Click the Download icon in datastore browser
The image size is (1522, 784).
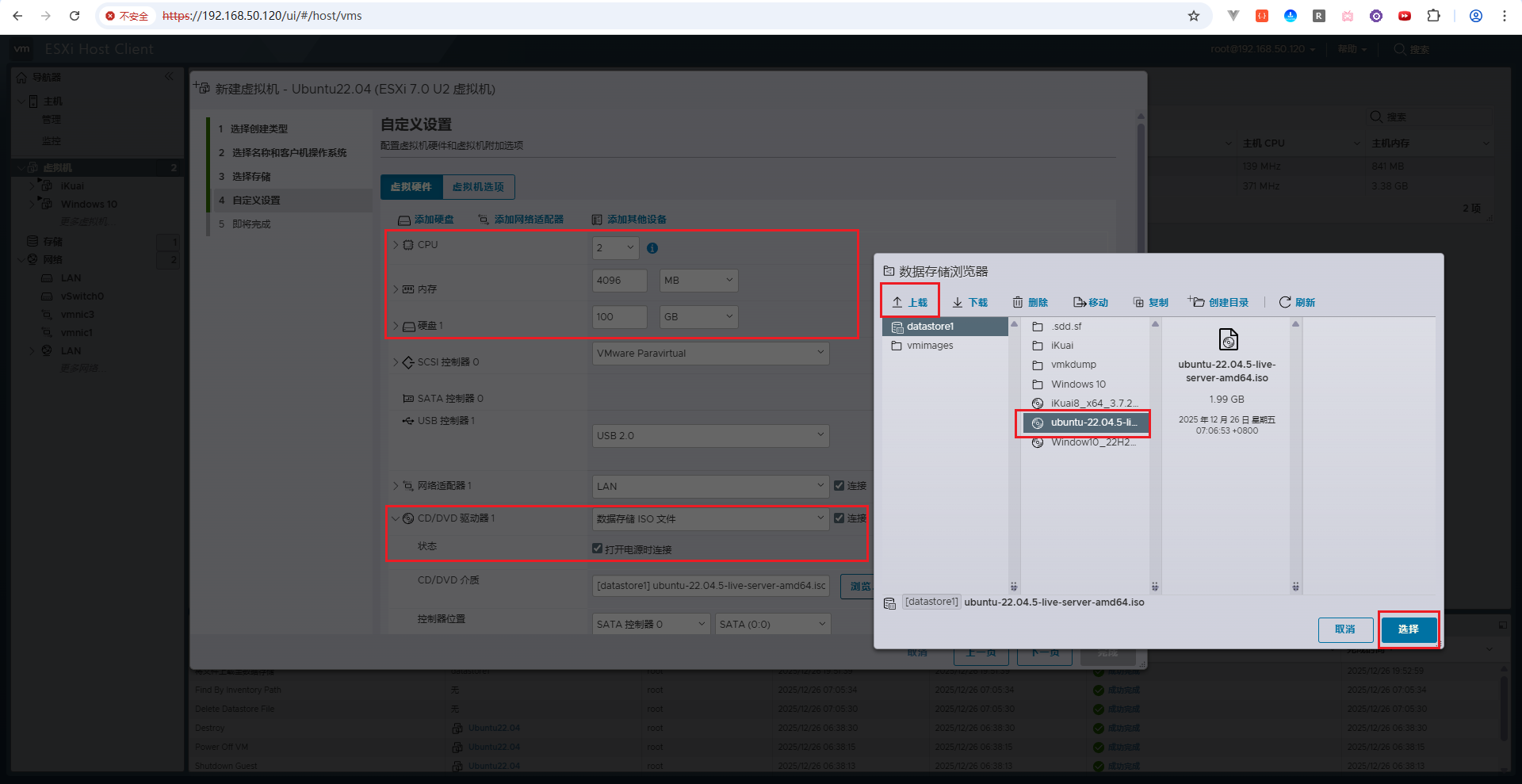coord(958,302)
